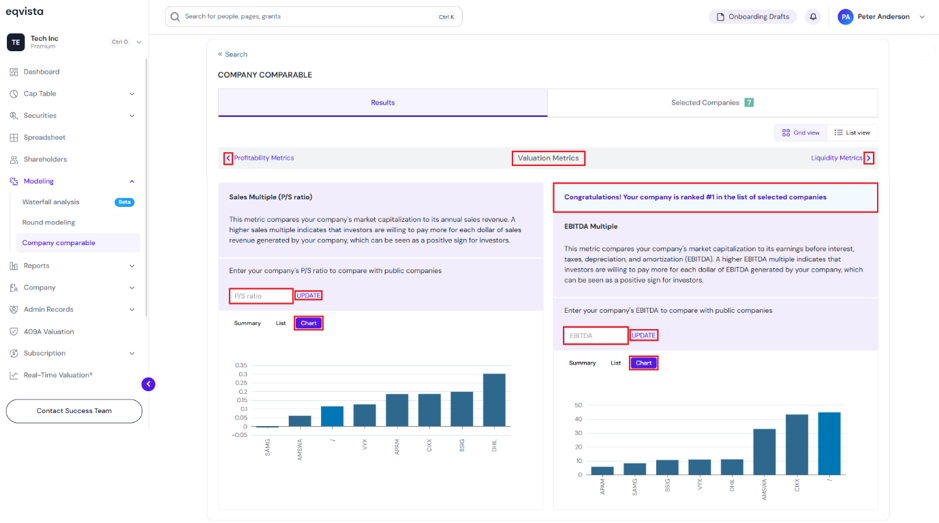Select the Selected Companies tab
Image resolution: width=939 pixels, height=523 pixels.
(x=712, y=102)
